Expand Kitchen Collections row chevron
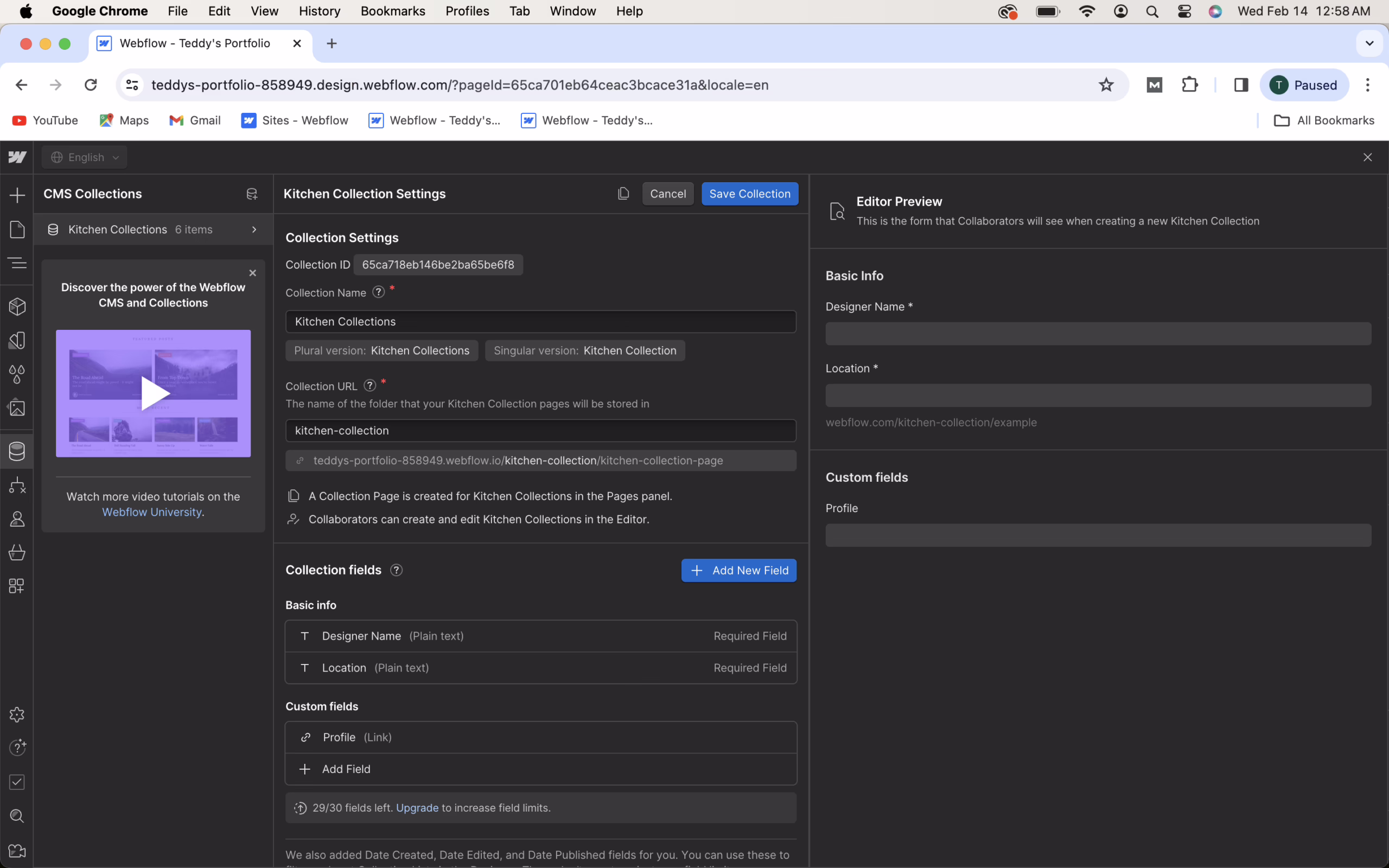The height and width of the screenshot is (868, 1389). (254, 229)
